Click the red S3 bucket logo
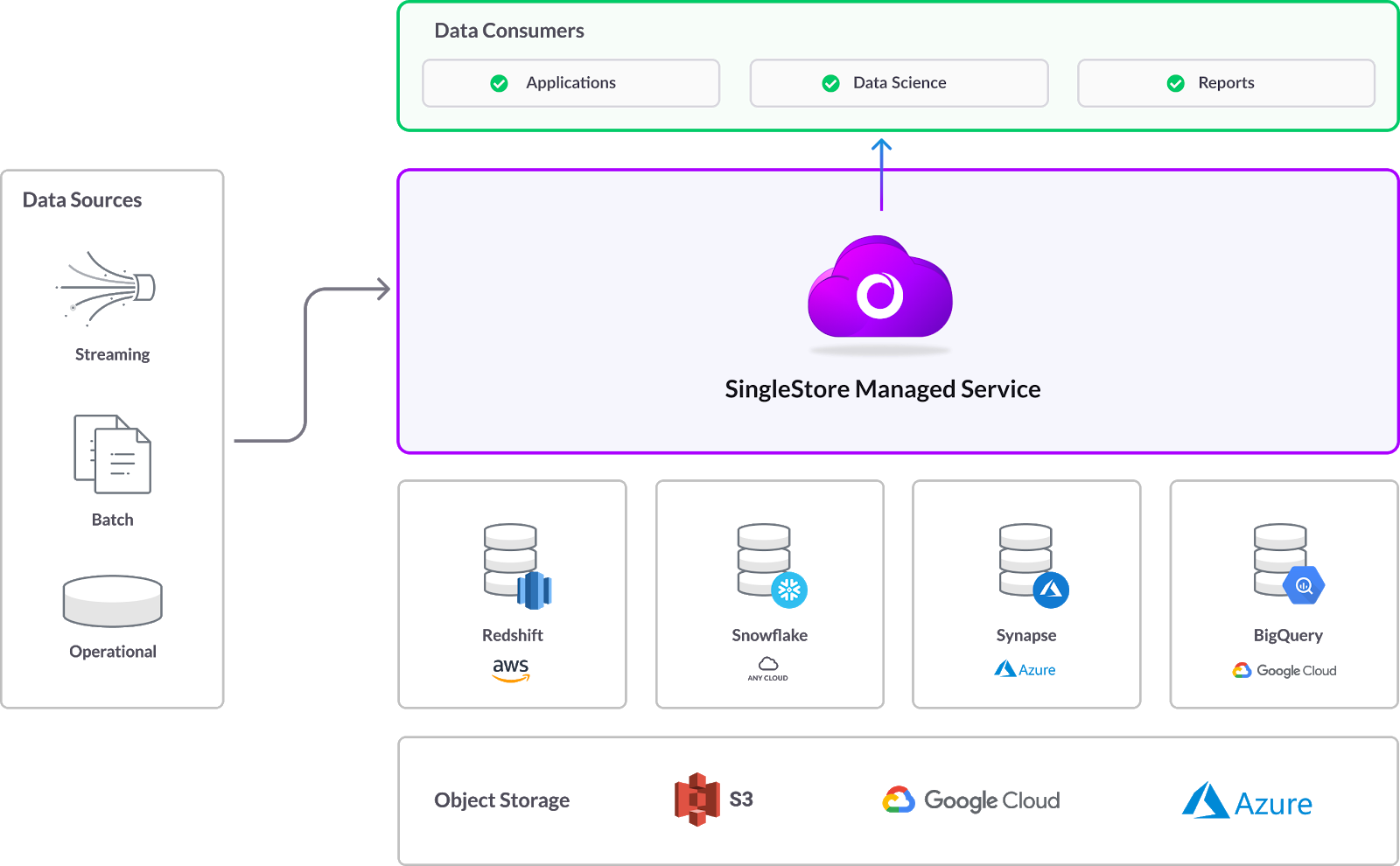The height and width of the screenshot is (866, 1400). 697,798
